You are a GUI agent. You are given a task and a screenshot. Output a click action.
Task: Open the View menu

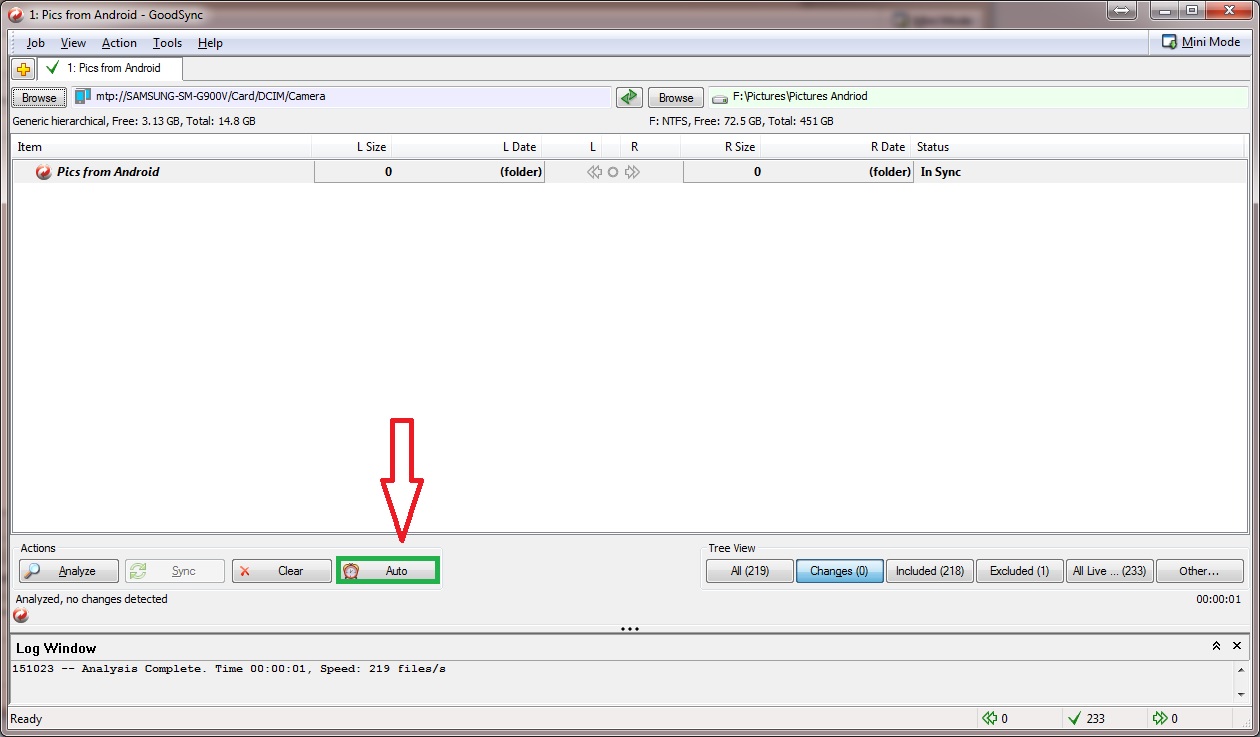point(73,43)
